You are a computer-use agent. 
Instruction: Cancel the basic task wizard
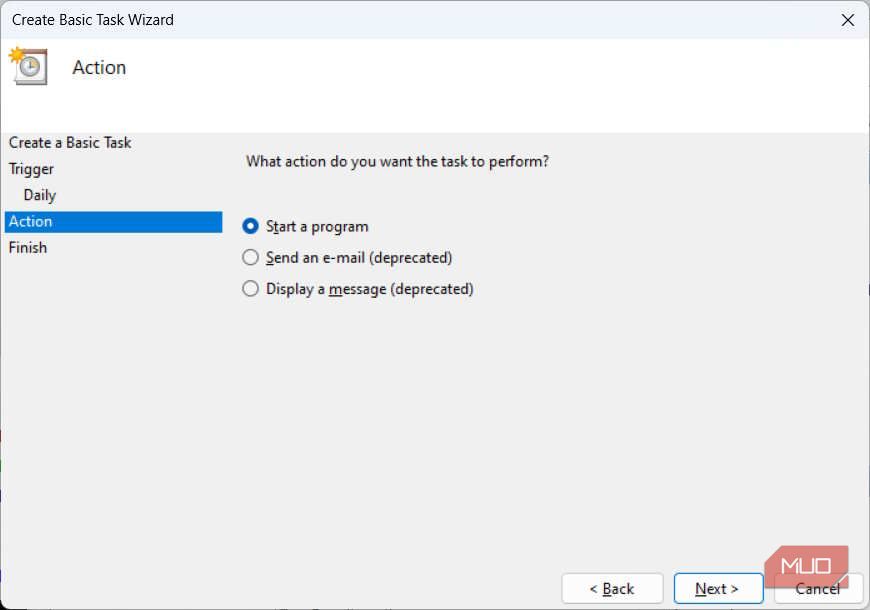[818, 588]
